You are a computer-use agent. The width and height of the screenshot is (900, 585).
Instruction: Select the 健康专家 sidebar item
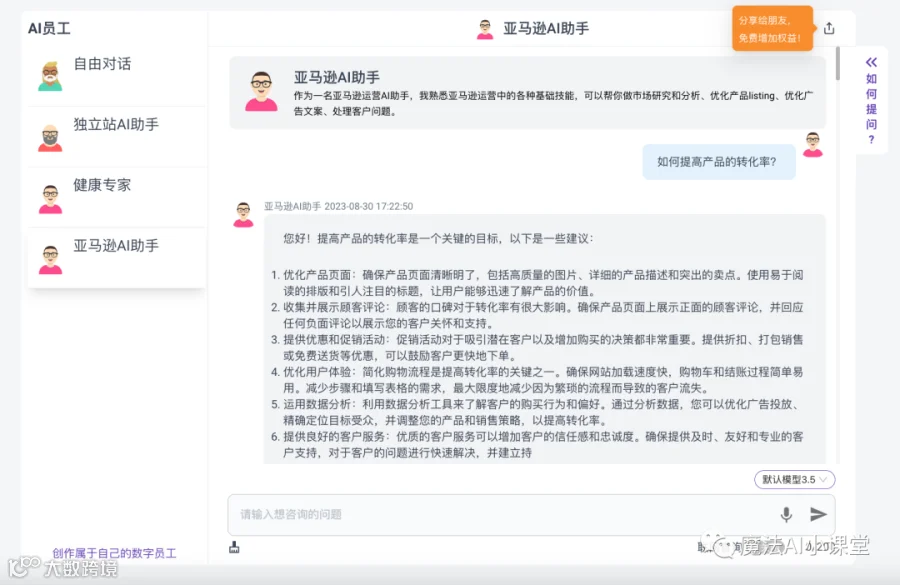pos(117,197)
